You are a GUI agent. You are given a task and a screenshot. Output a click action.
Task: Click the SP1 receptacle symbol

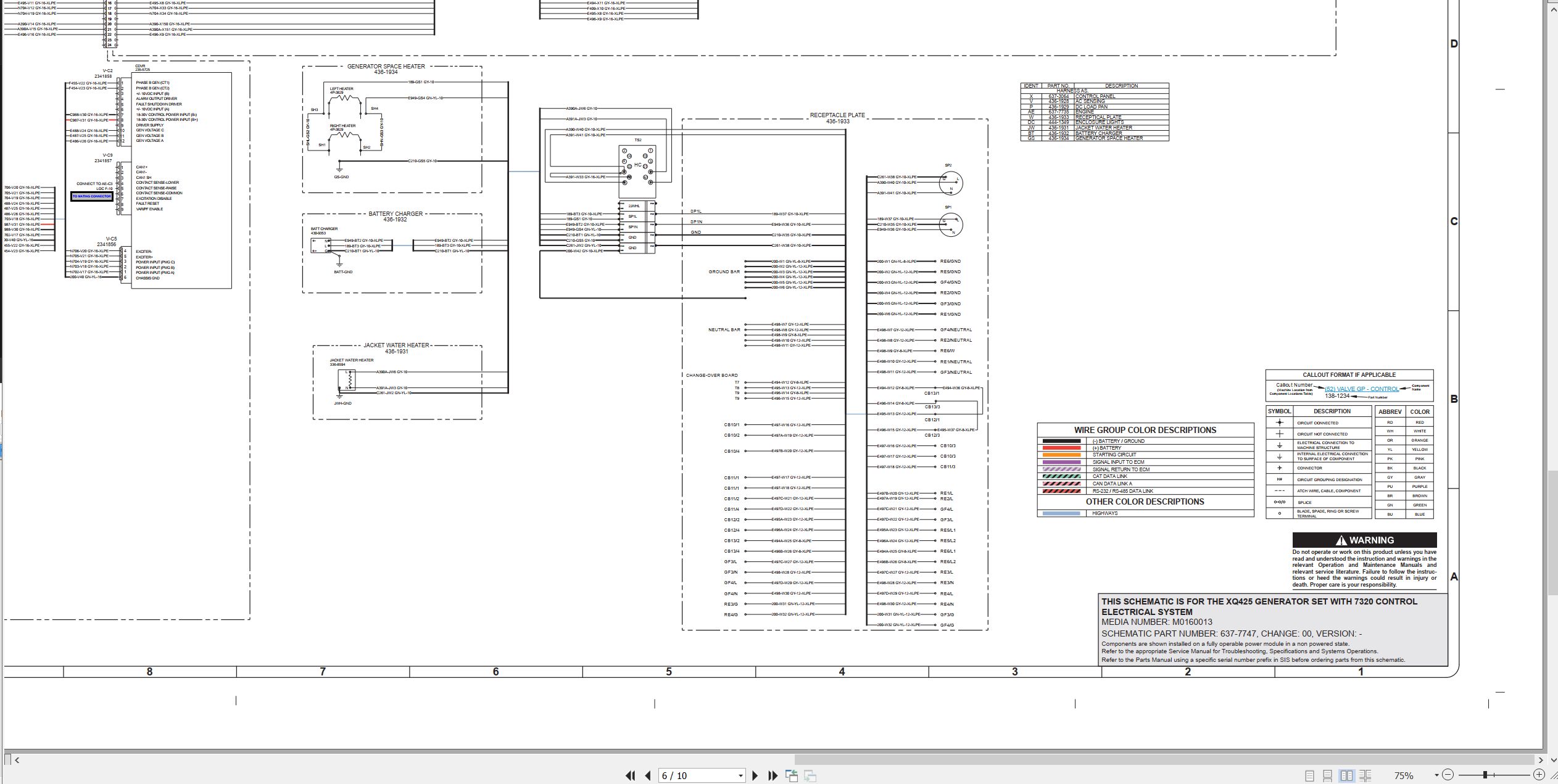950,225
